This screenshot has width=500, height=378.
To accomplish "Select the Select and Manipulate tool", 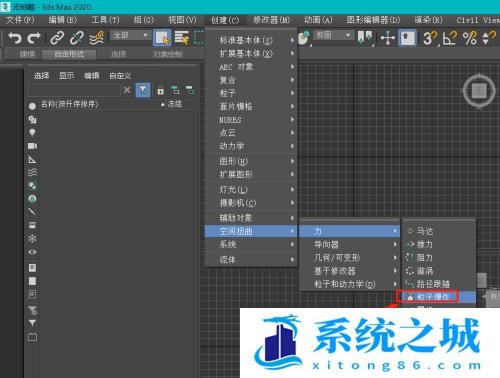I will tap(388, 38).
